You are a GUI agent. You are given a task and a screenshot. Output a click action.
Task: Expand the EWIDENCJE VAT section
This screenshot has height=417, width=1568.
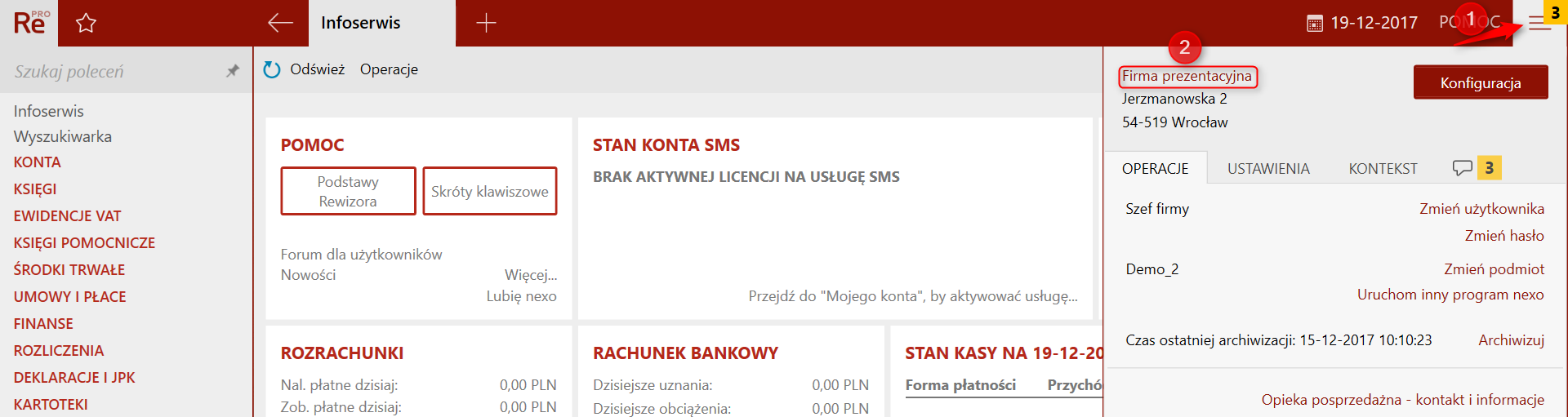pos(67,216)
